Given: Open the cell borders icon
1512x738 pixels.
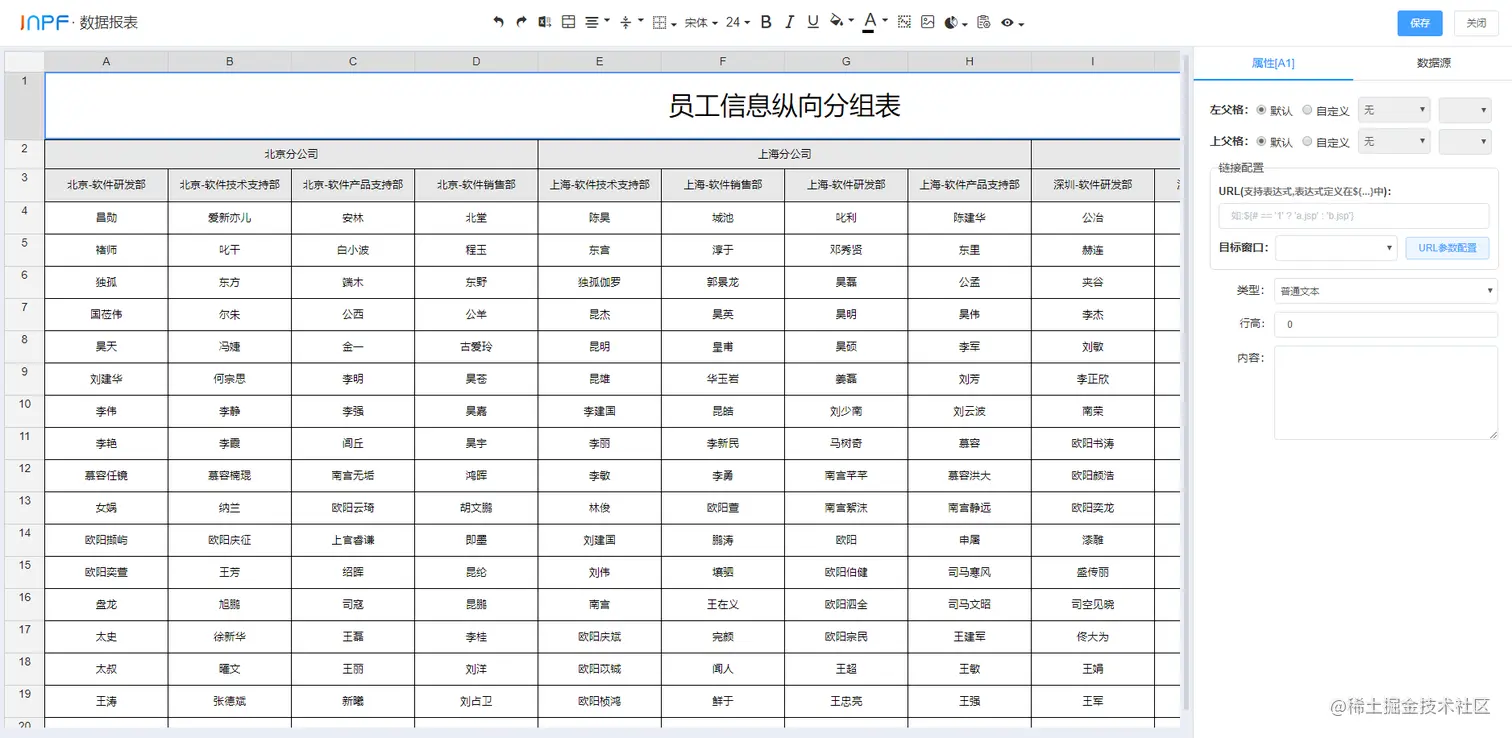Looking at the screenshot, I should pyautogui.click(x=659, y=21).
